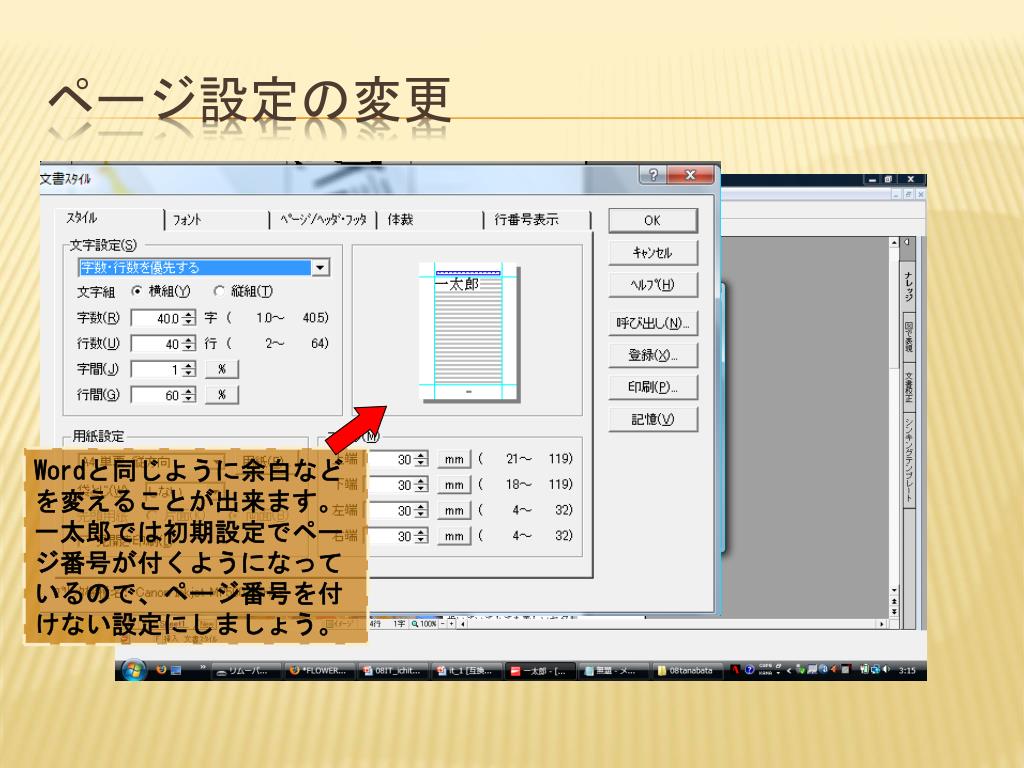Toggle the fourth row mm unit button

(x=454, y=536)
